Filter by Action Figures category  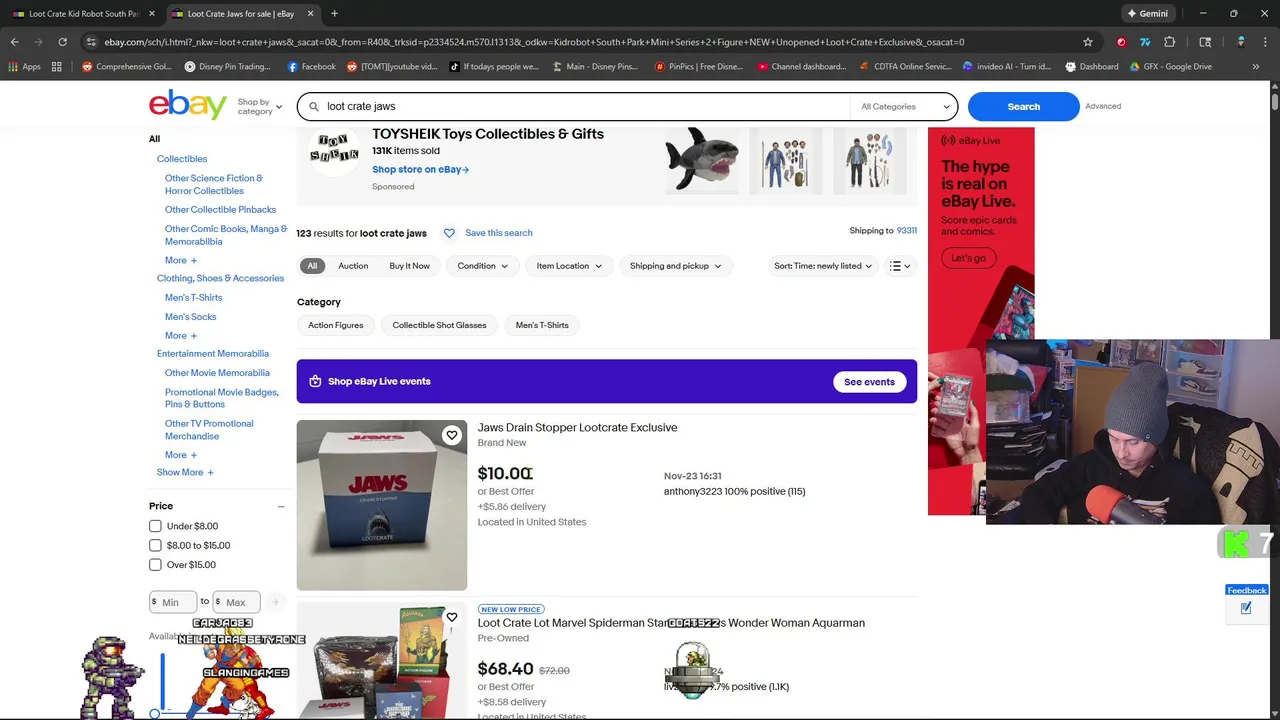click(x=335, y=325)
